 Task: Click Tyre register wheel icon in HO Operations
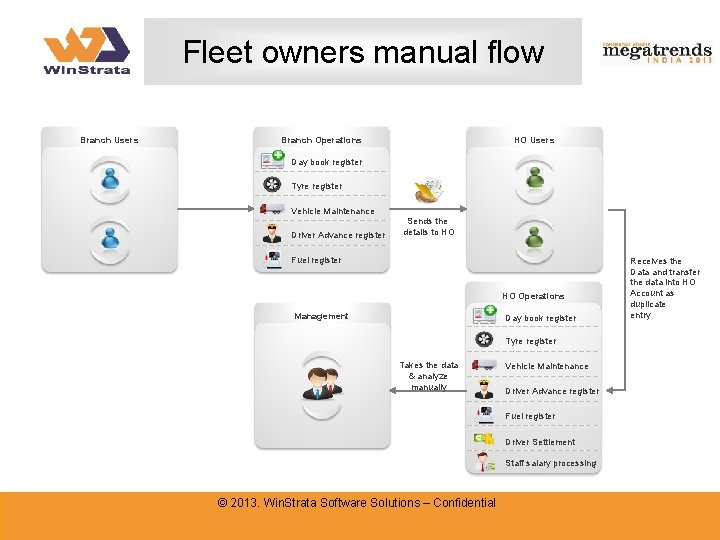point(484,340)
